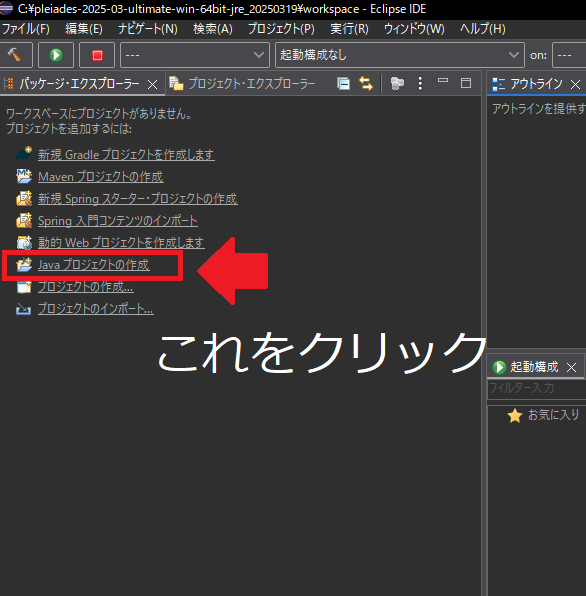This screenshot has width=586, height=596.
Task: Click the green run button in toolbar
Action: point(56,55)
